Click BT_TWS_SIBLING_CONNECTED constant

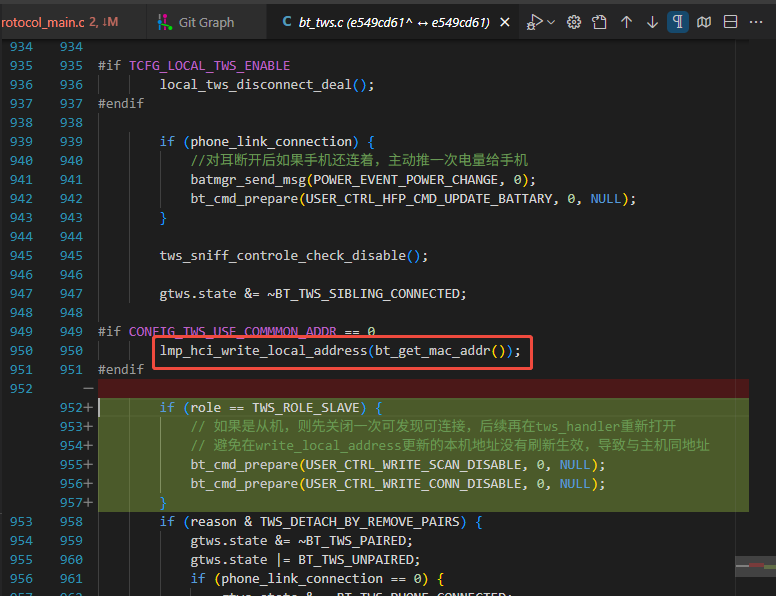point(368,294)
